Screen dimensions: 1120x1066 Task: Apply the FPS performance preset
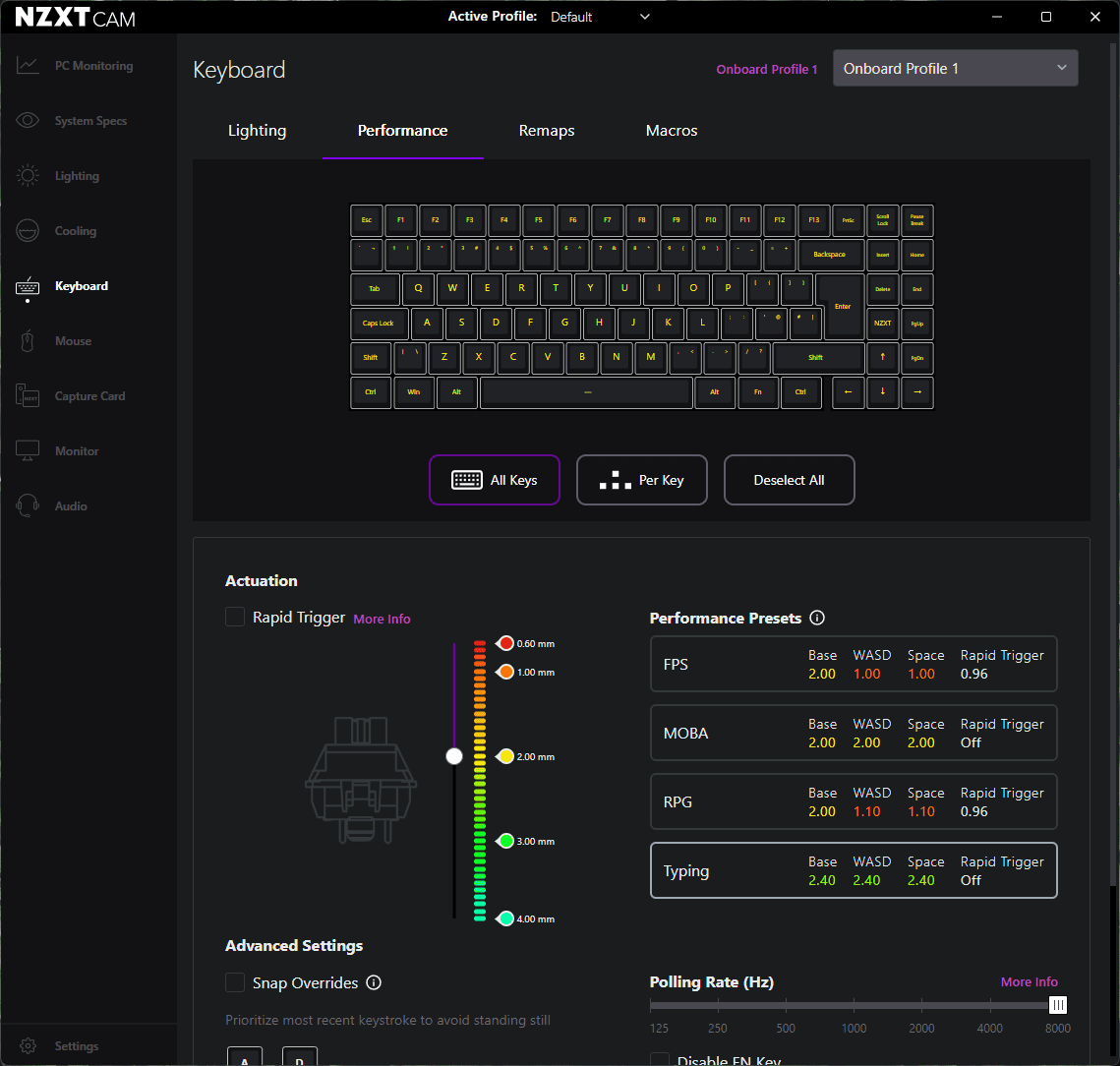(854, 664)
